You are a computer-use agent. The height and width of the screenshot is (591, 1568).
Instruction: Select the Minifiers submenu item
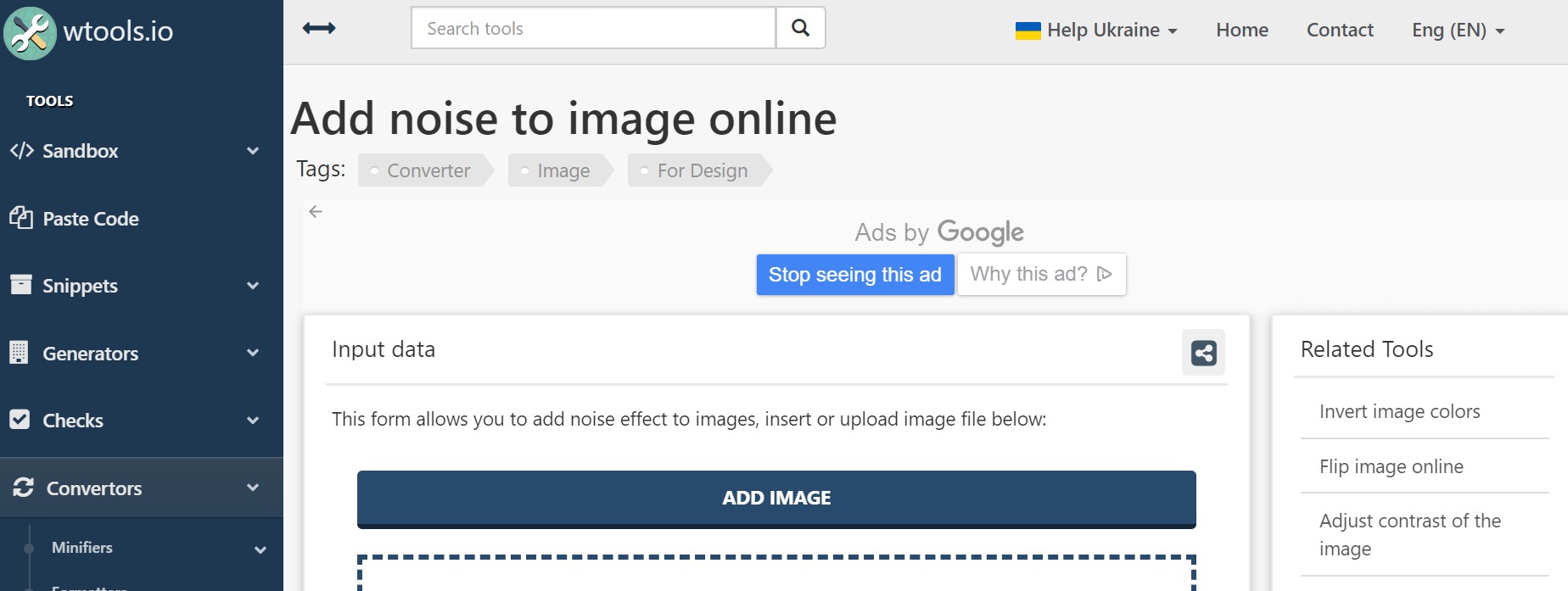pyautogui.click(x=82, y=548)
